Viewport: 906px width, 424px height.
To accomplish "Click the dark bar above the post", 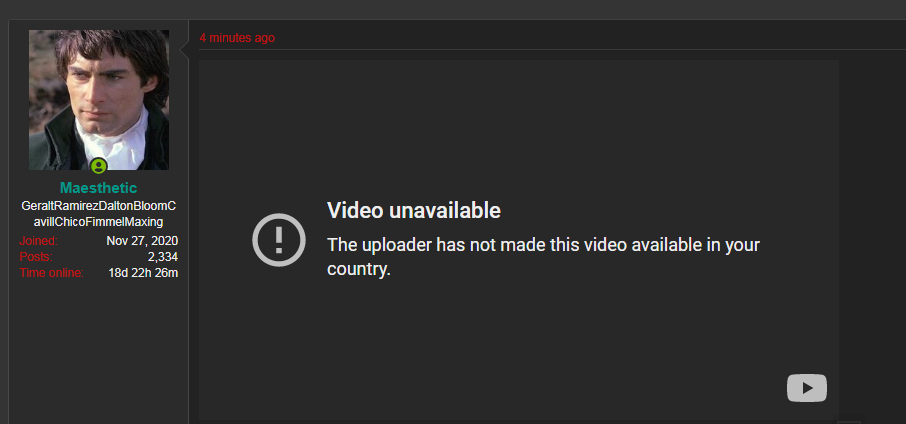I will [x=453, y=9].
